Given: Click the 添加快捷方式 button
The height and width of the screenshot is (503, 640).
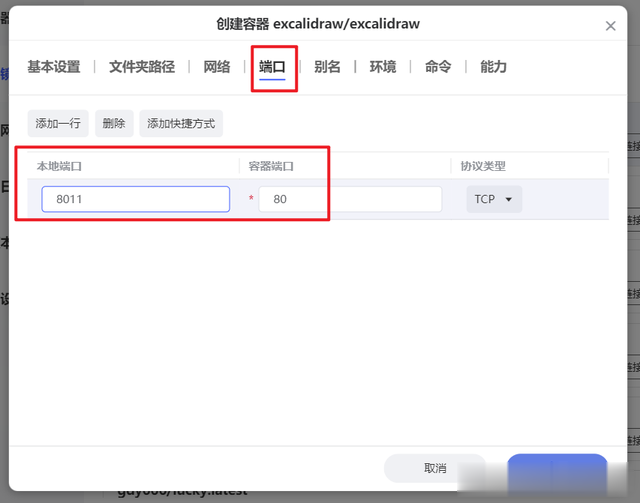Looking at the screenshot, I should coord(181,123).
